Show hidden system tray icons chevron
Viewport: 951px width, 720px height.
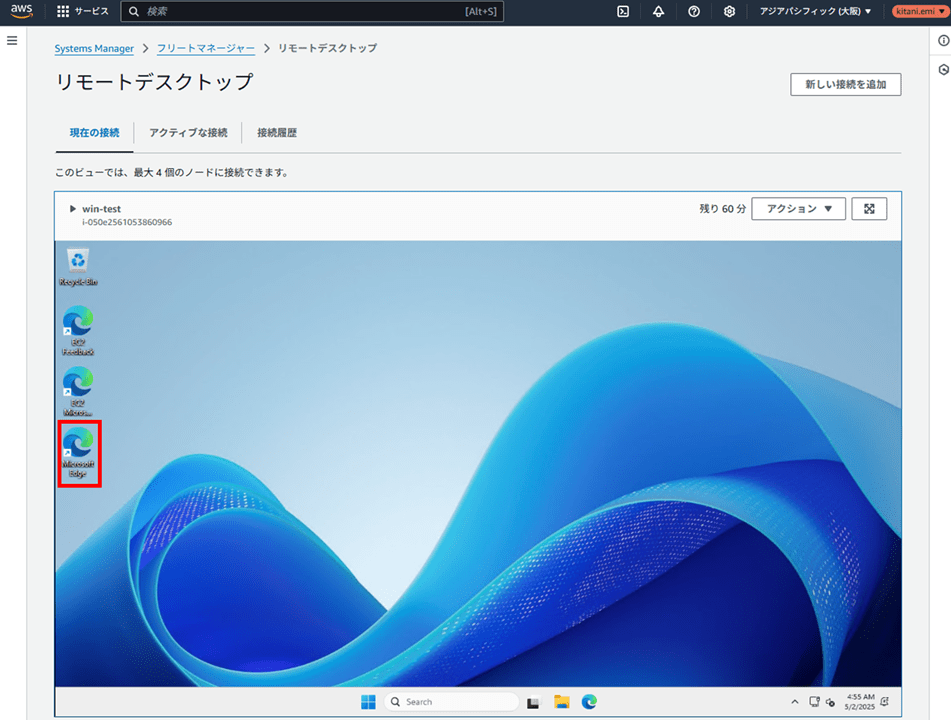(795, 702)
